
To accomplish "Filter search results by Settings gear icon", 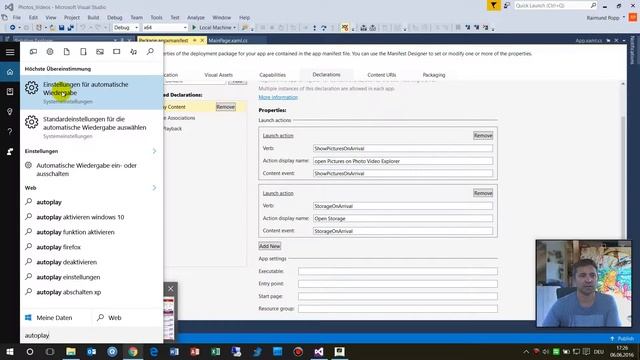I will [50, 52].
